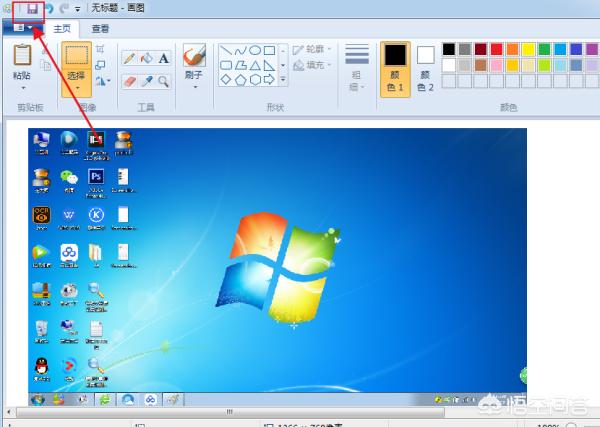Expand the 粘贴 paste options arrow
This screenshot has width=600, height=427.
click(23, 88)
